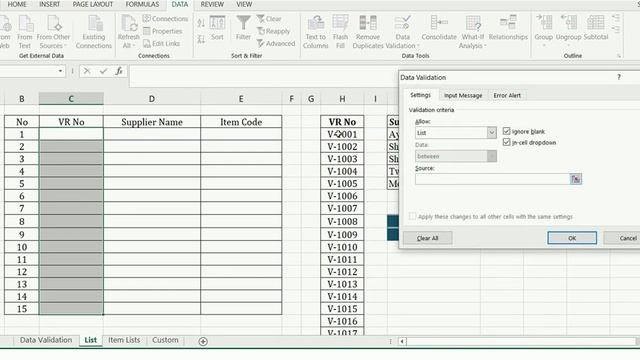Image resolution: width=640 pixels, height=360 pixels.
Task: Cancel formula bar entry X icon
Action: (x=87, y=71)
